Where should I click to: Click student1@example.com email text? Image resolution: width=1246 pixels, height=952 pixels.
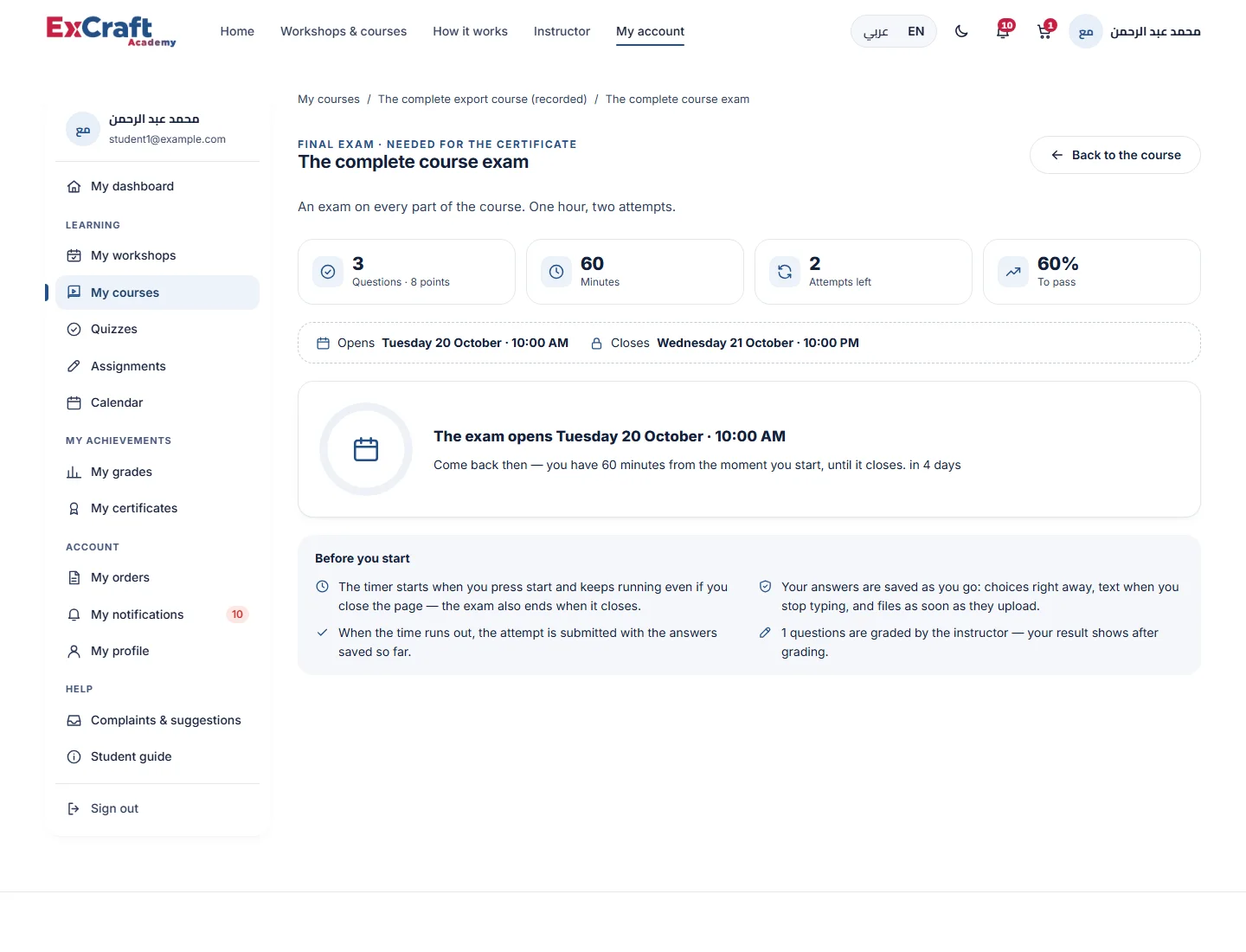click(x=167, y=138)
